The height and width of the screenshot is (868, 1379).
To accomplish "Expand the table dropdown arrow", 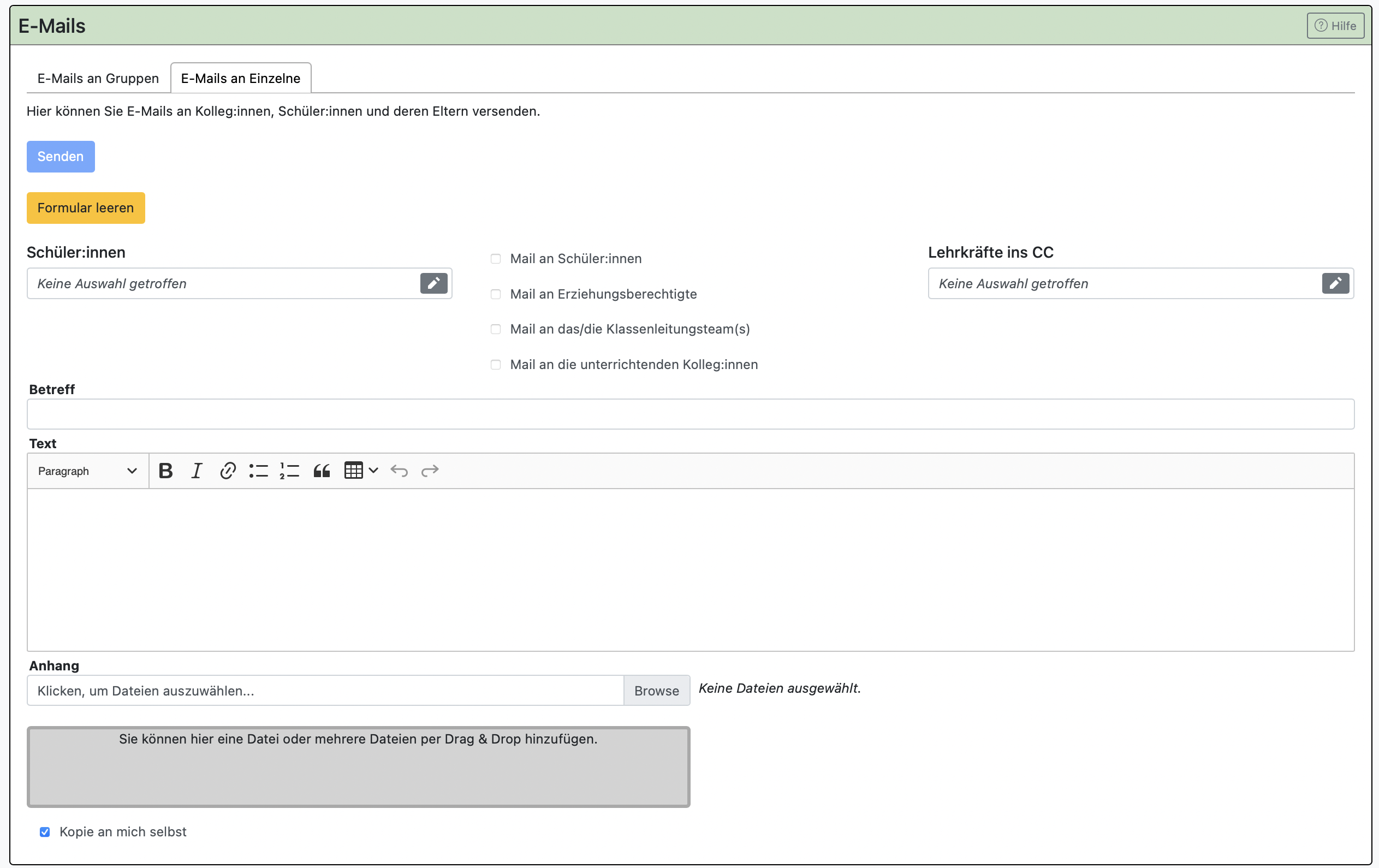I will [x=373, y=471].
